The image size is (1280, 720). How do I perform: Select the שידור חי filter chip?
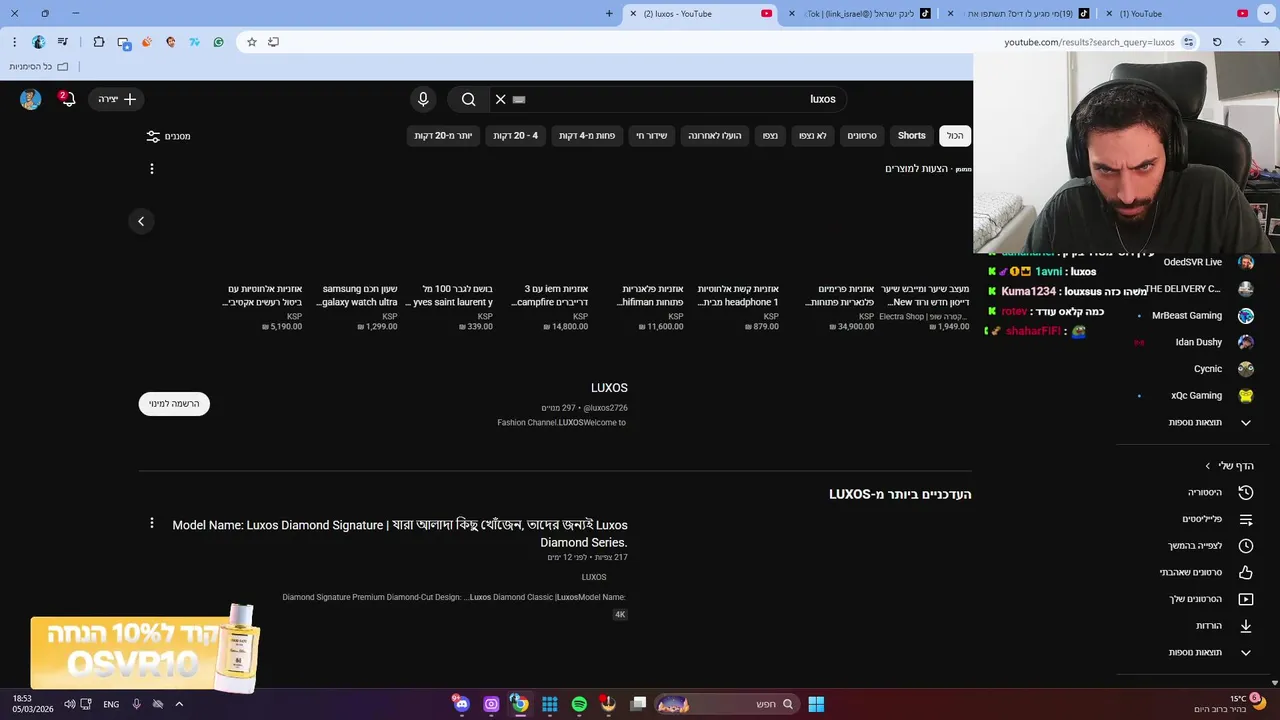pos(652,136)
